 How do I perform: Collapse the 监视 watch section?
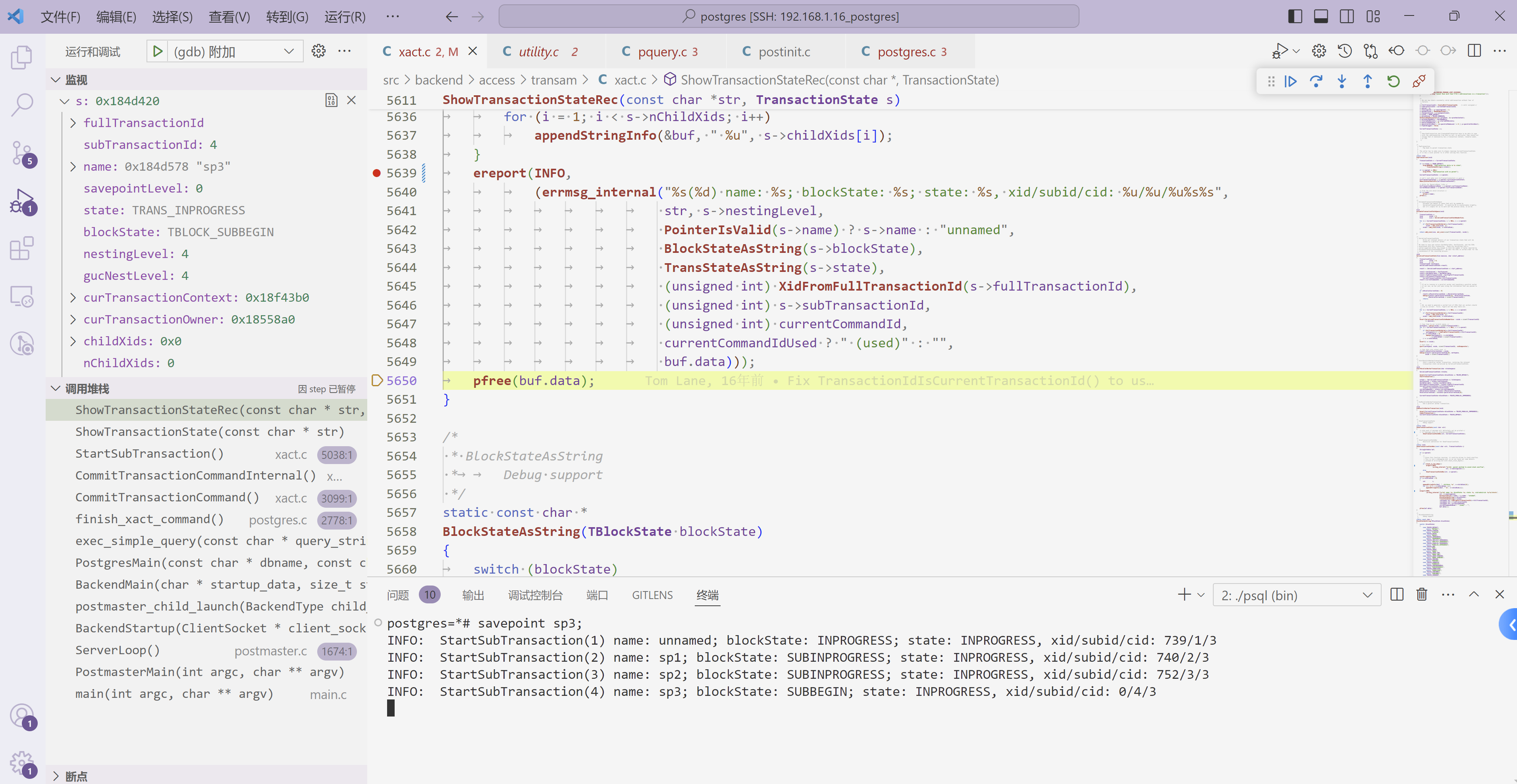[56, 79]
